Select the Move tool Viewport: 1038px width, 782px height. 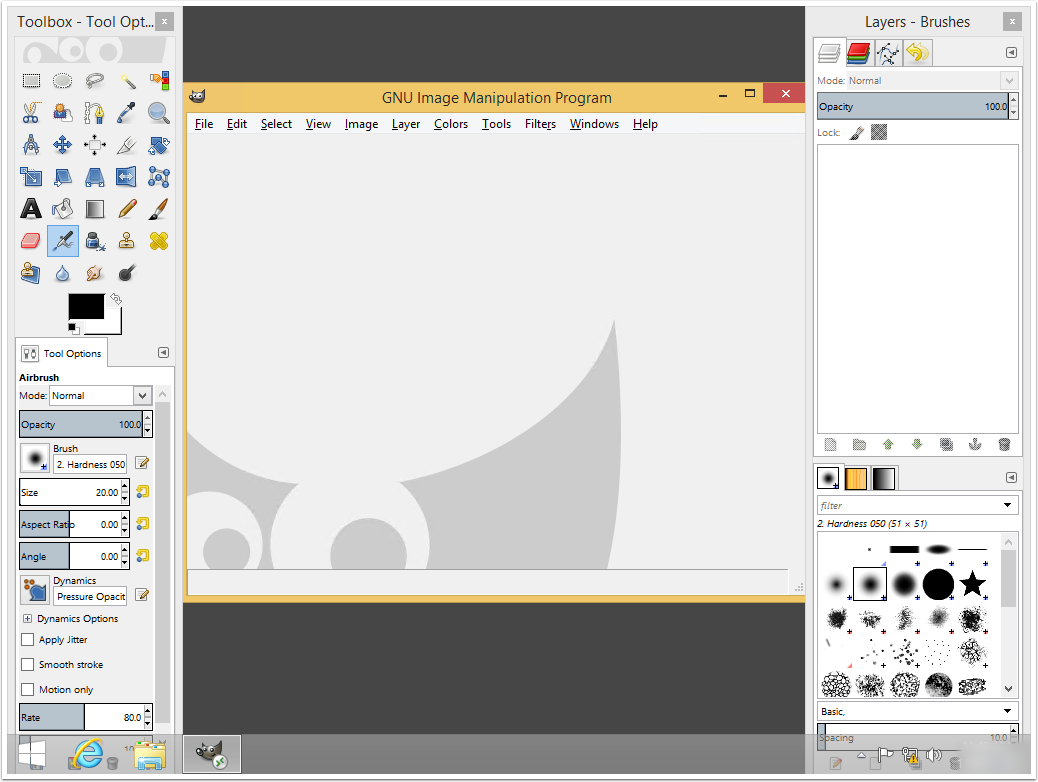(x=63, y=144)
